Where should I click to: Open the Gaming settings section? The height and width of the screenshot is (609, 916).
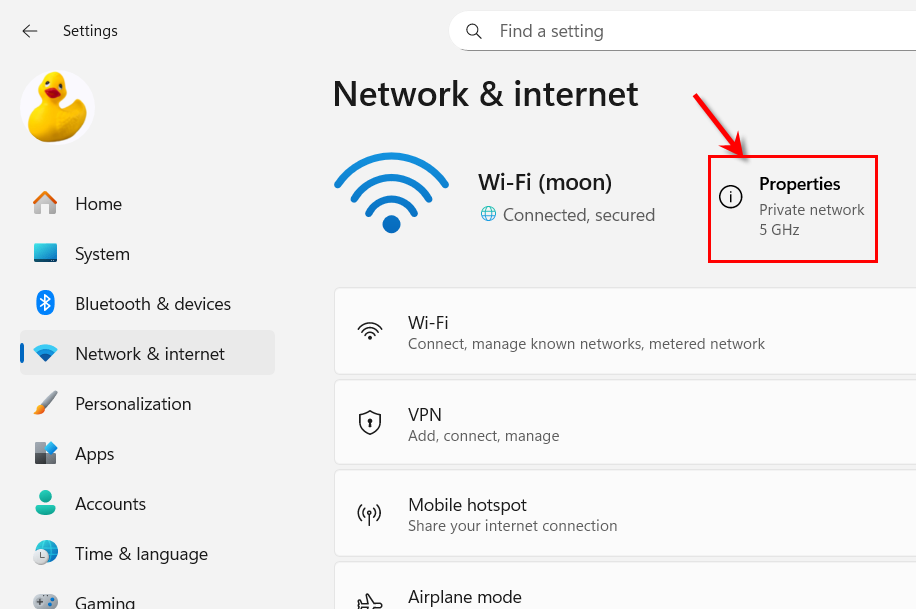(105, 602)
